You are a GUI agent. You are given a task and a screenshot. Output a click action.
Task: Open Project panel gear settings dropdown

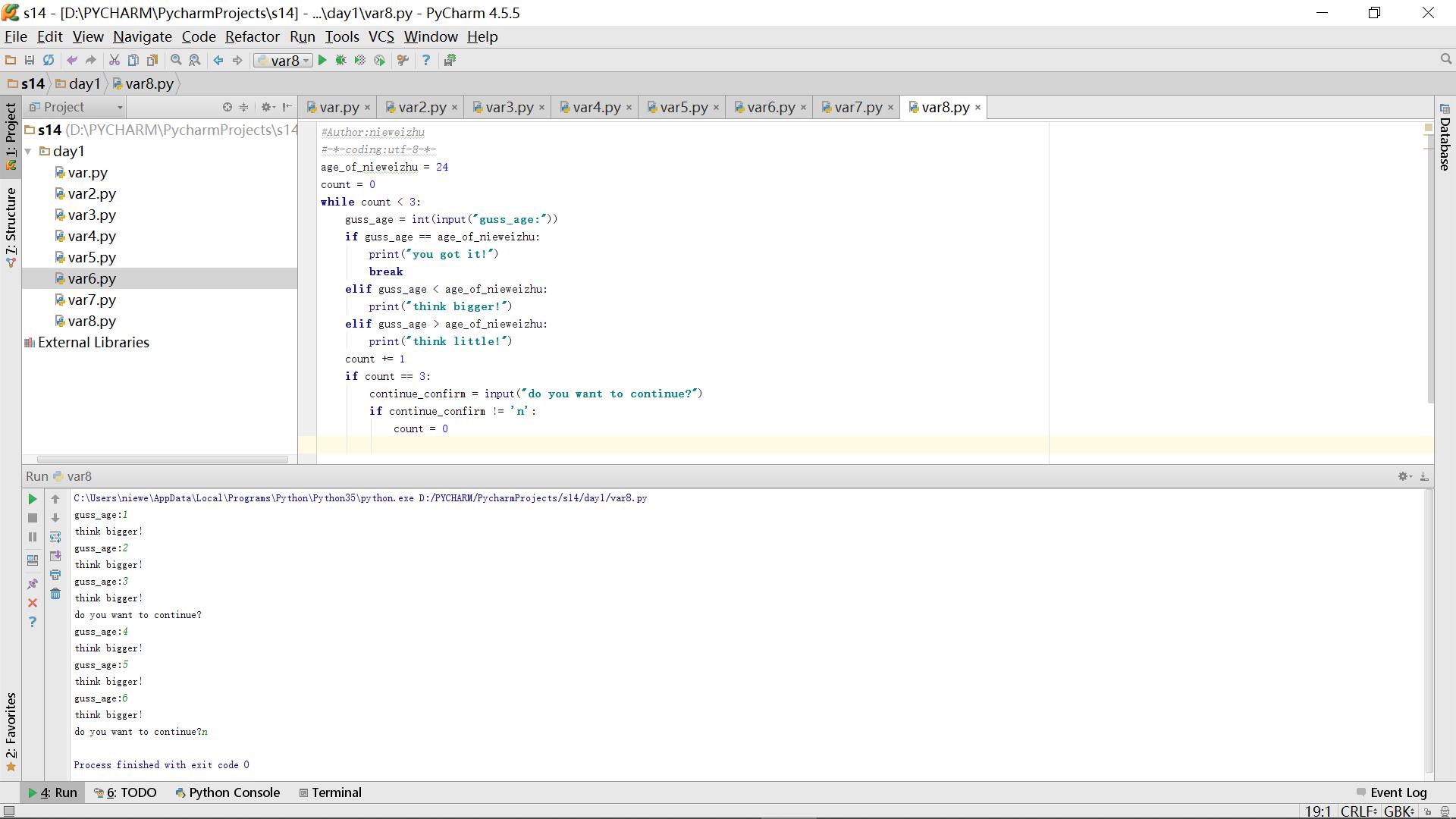pyautogui.click(x=267, y=107)
